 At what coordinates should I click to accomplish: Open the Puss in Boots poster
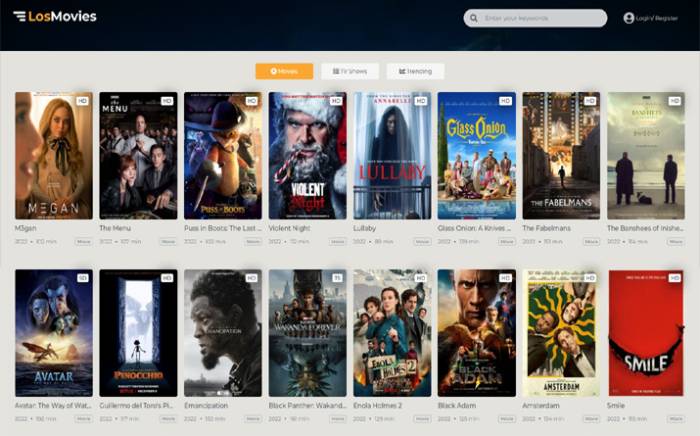pos(223,155)
